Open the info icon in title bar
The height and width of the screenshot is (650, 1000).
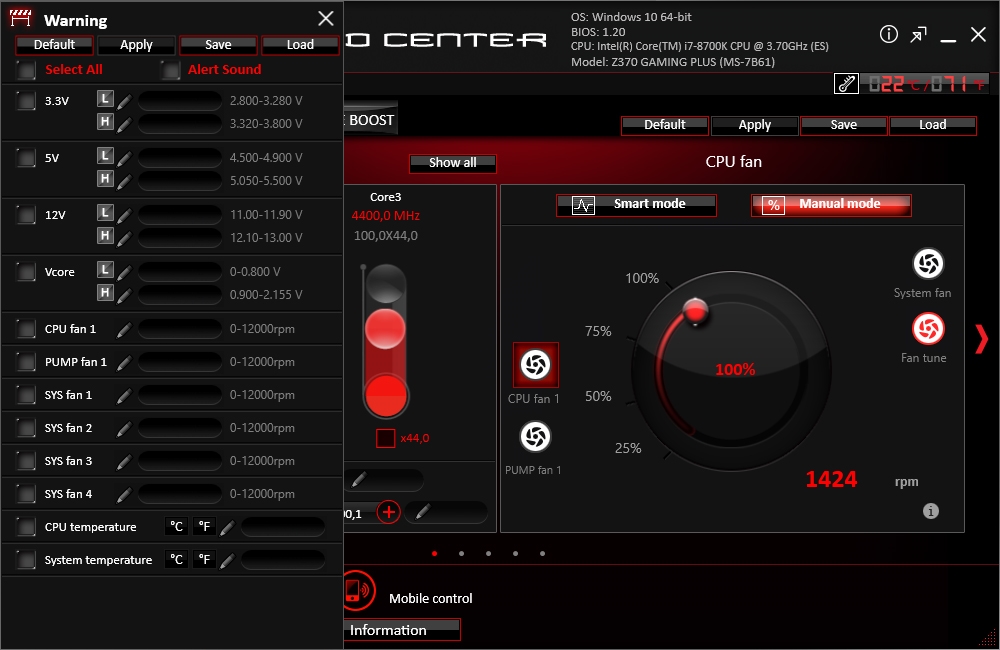[x=888, y=35]
